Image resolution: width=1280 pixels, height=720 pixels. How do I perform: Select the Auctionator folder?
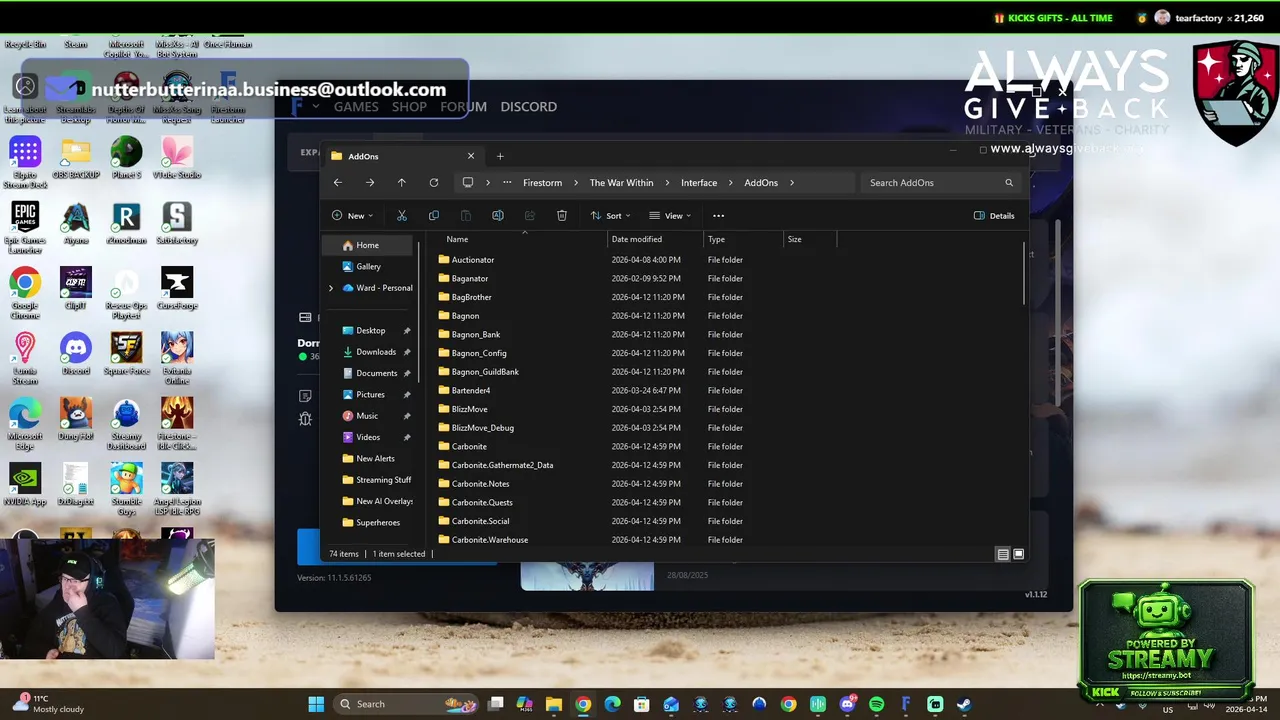(472, 260)
